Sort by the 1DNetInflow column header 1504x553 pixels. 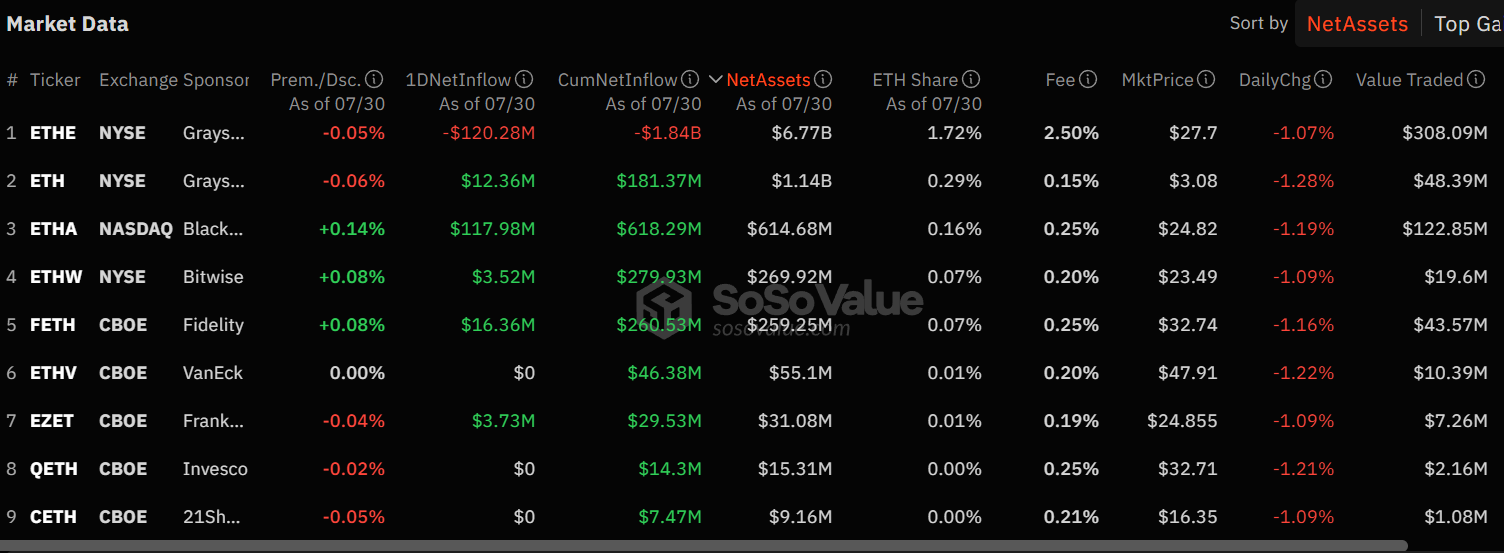click(x=458, y=79)
